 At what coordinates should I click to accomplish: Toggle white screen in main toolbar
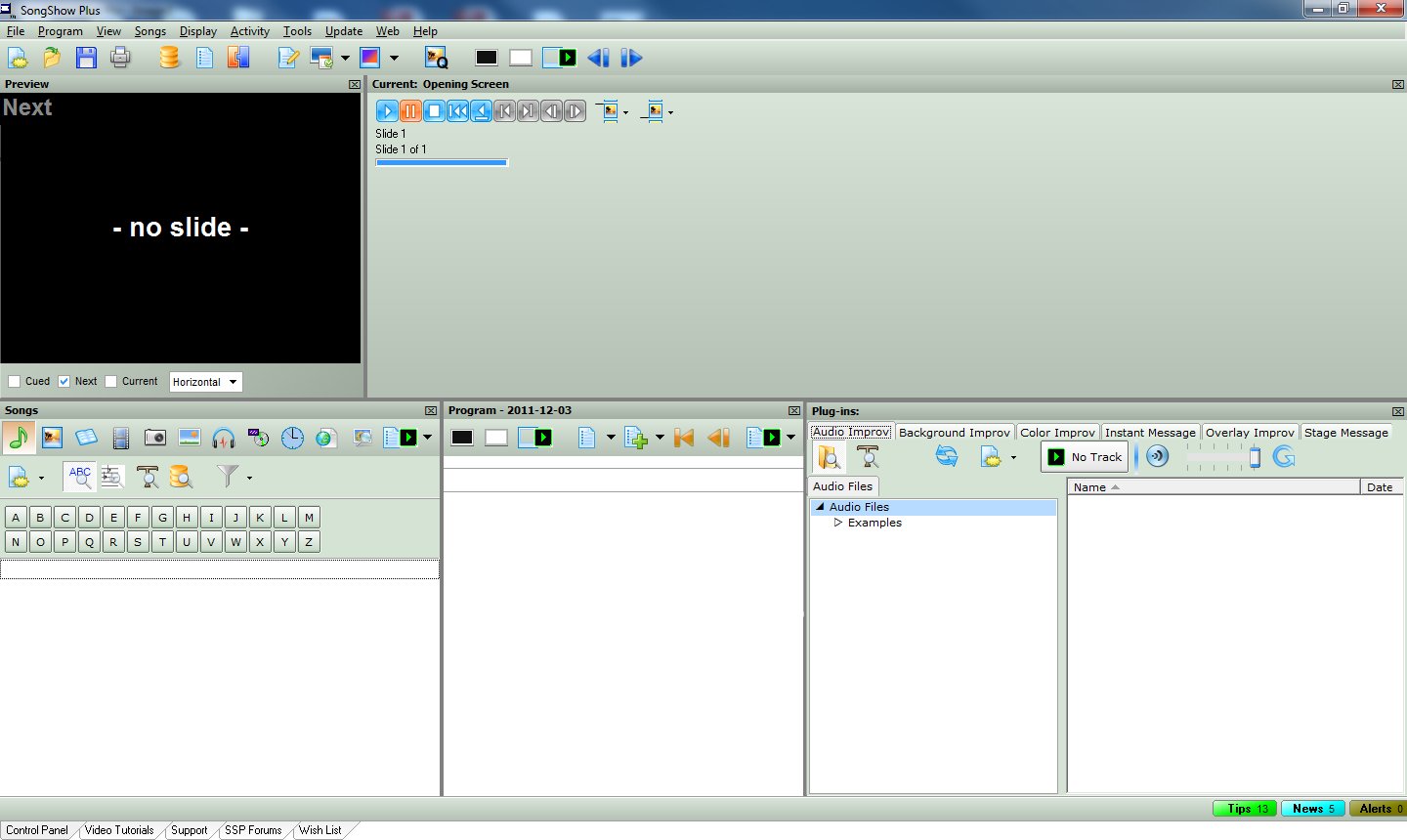coord(521,58)
